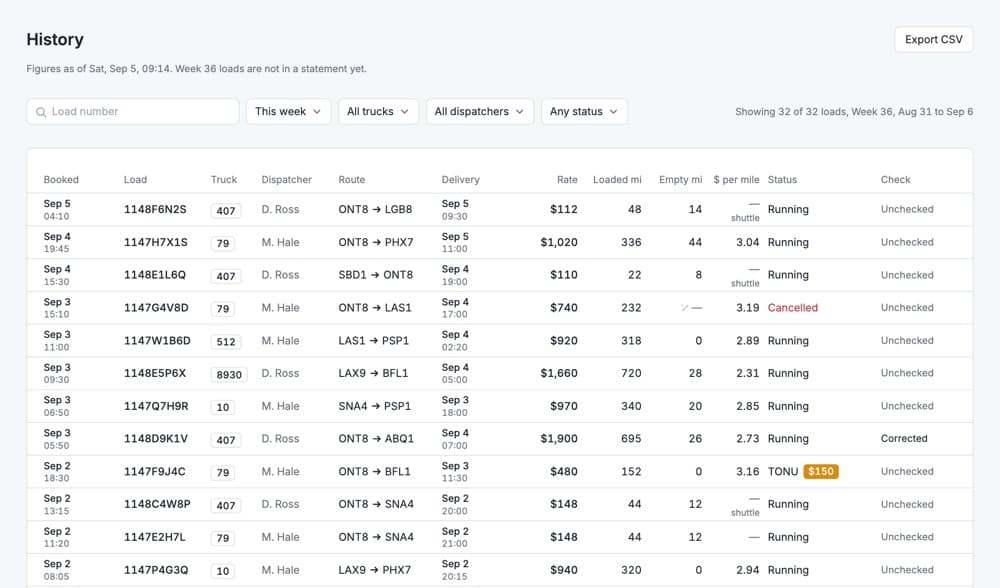Click route LAS1 → PSP1
The image size is (1000, 588).
pyautogui.click(x=374, y=341)
